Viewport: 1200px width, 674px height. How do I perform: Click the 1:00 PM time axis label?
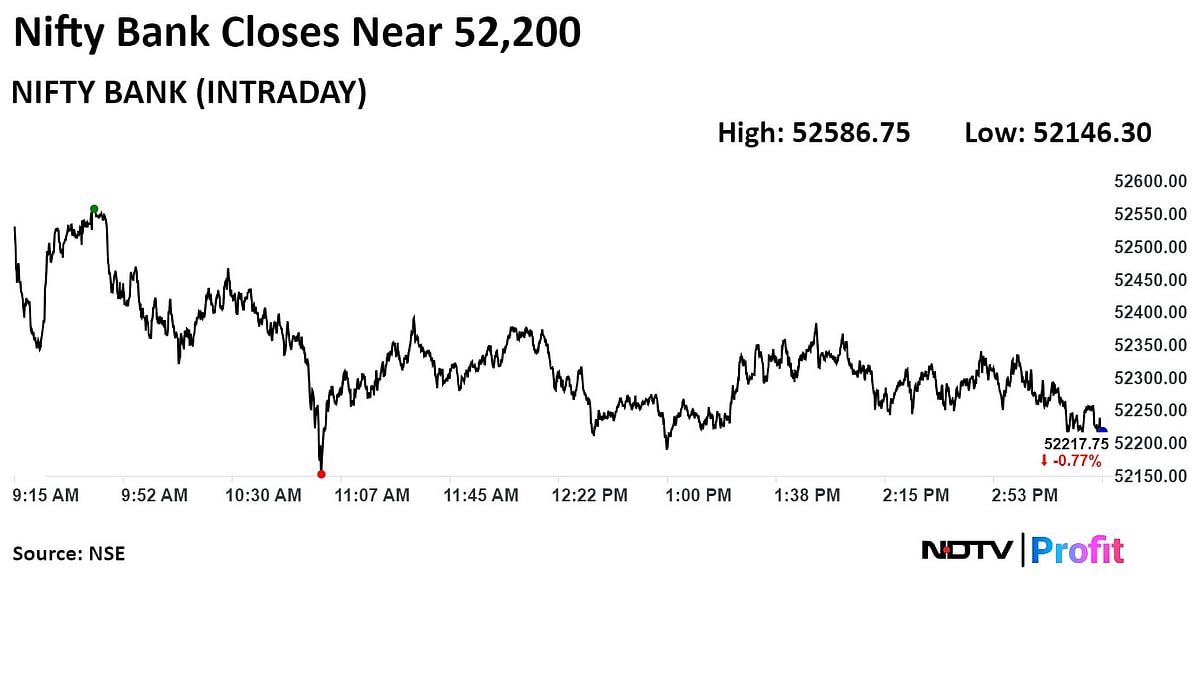pos(698,495)
